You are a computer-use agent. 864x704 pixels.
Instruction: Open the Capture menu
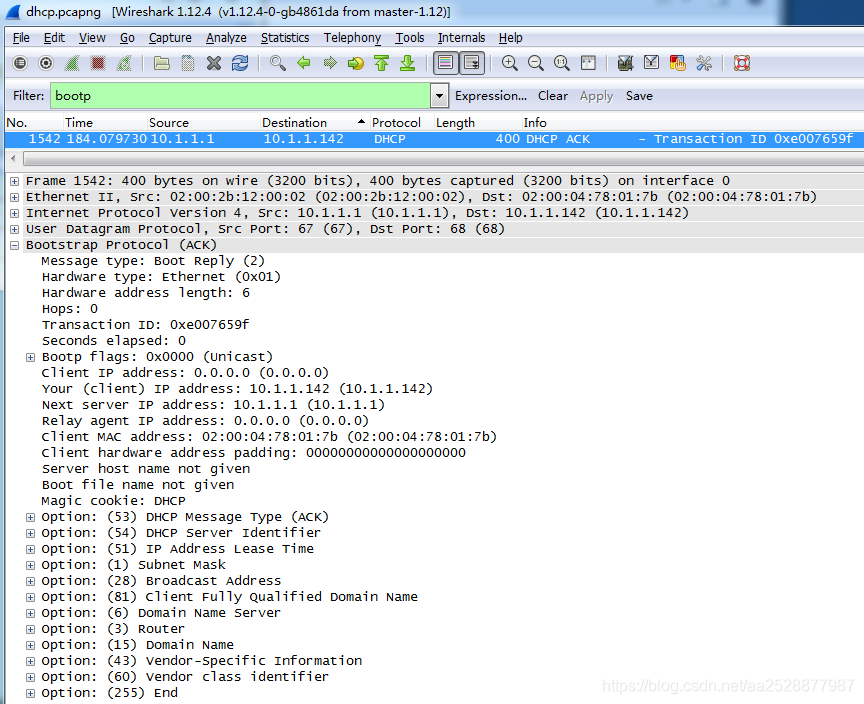(170, 37)
